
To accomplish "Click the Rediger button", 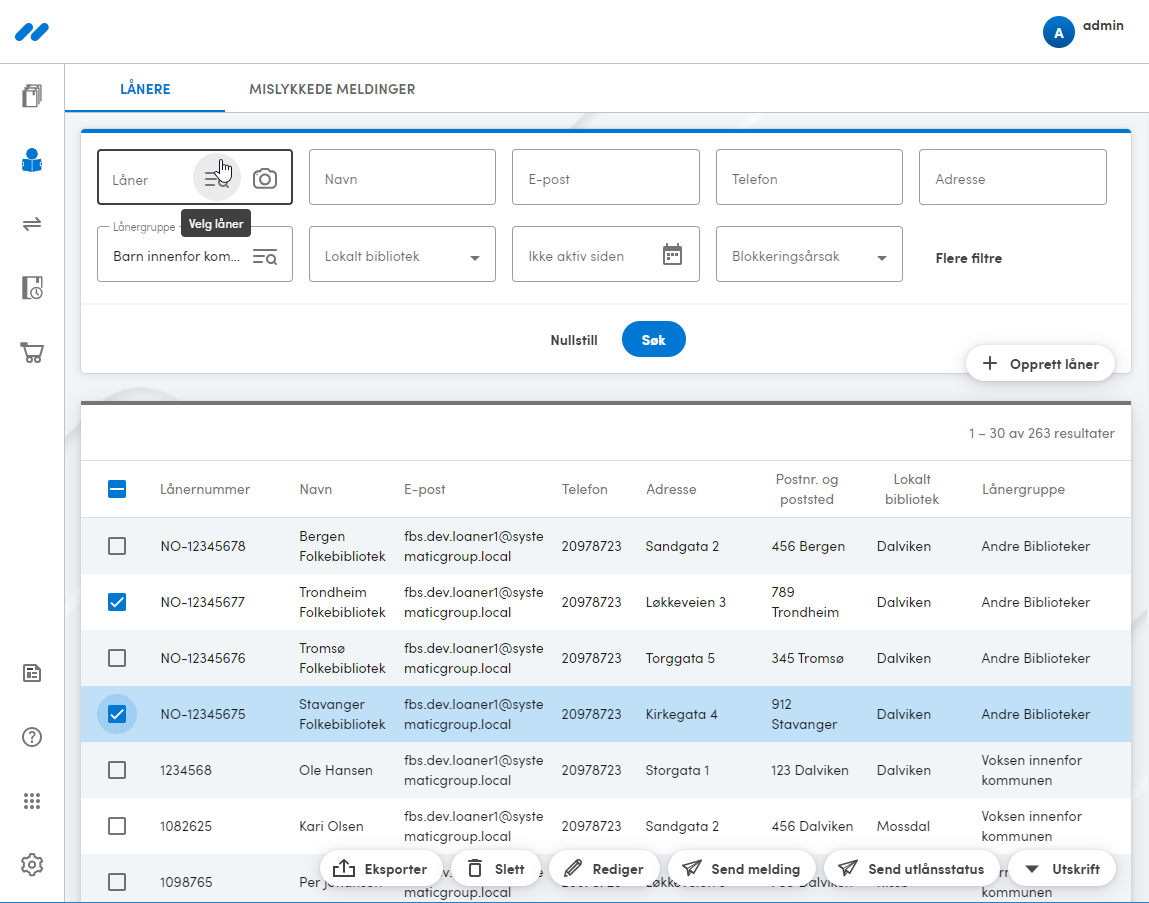I will [x=604, y=869].
